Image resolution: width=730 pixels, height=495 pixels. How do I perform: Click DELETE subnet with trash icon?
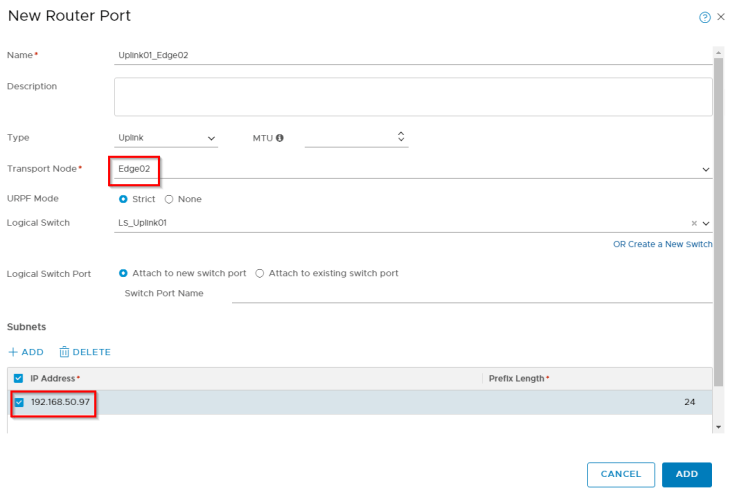[84, 352]
